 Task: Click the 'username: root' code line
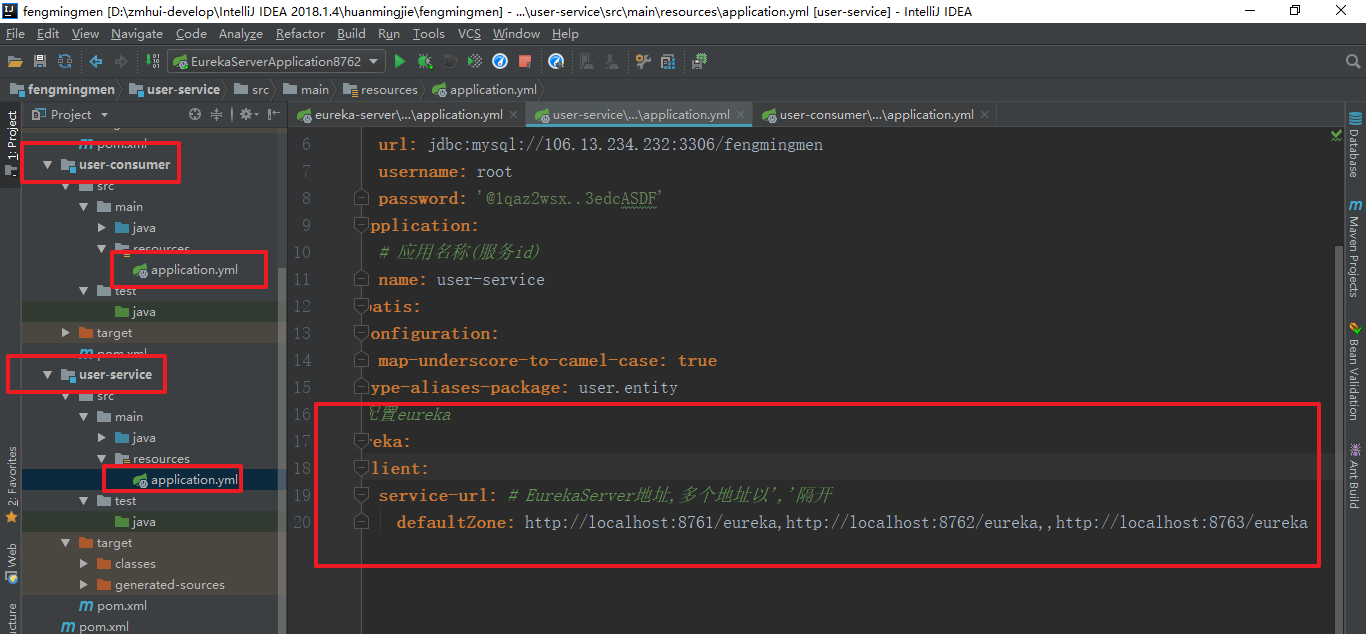(445, 172)
